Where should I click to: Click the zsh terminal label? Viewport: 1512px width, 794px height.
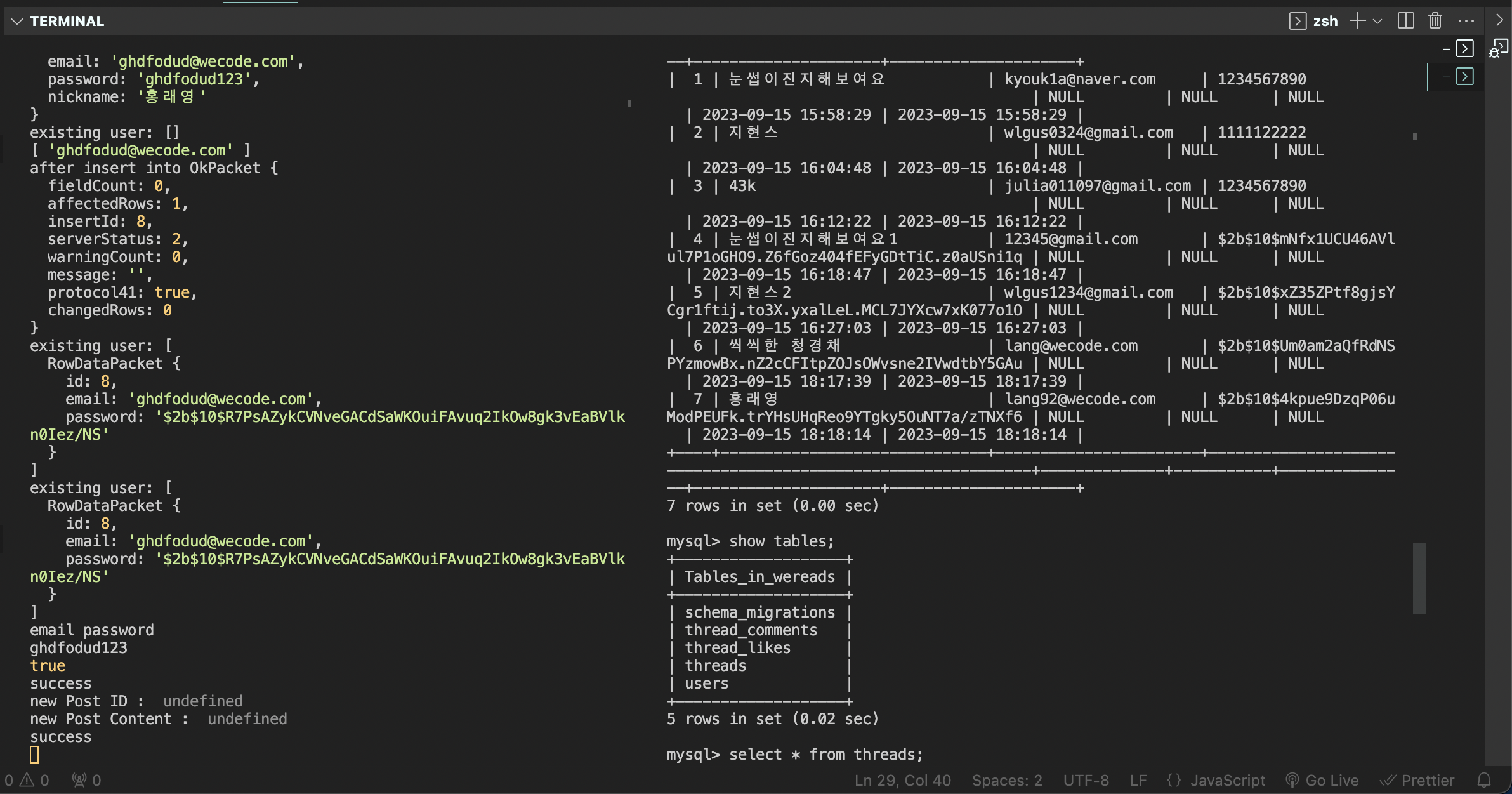tap(1325, 21)
